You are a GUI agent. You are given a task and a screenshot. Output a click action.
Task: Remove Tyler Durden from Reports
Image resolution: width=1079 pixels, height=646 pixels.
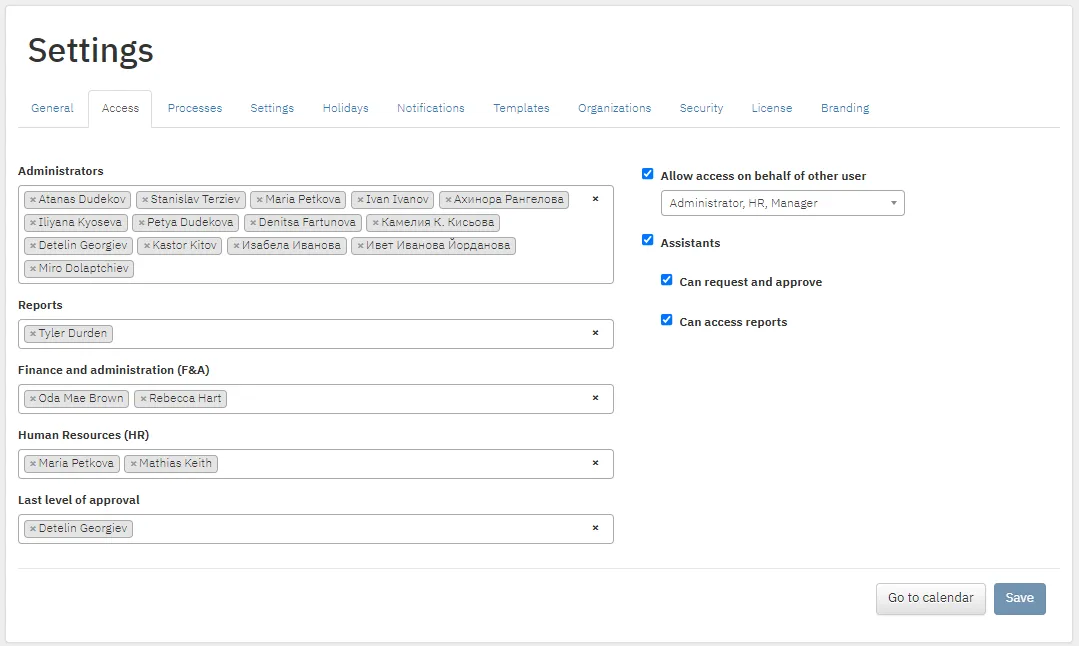[x=32, y=334]
